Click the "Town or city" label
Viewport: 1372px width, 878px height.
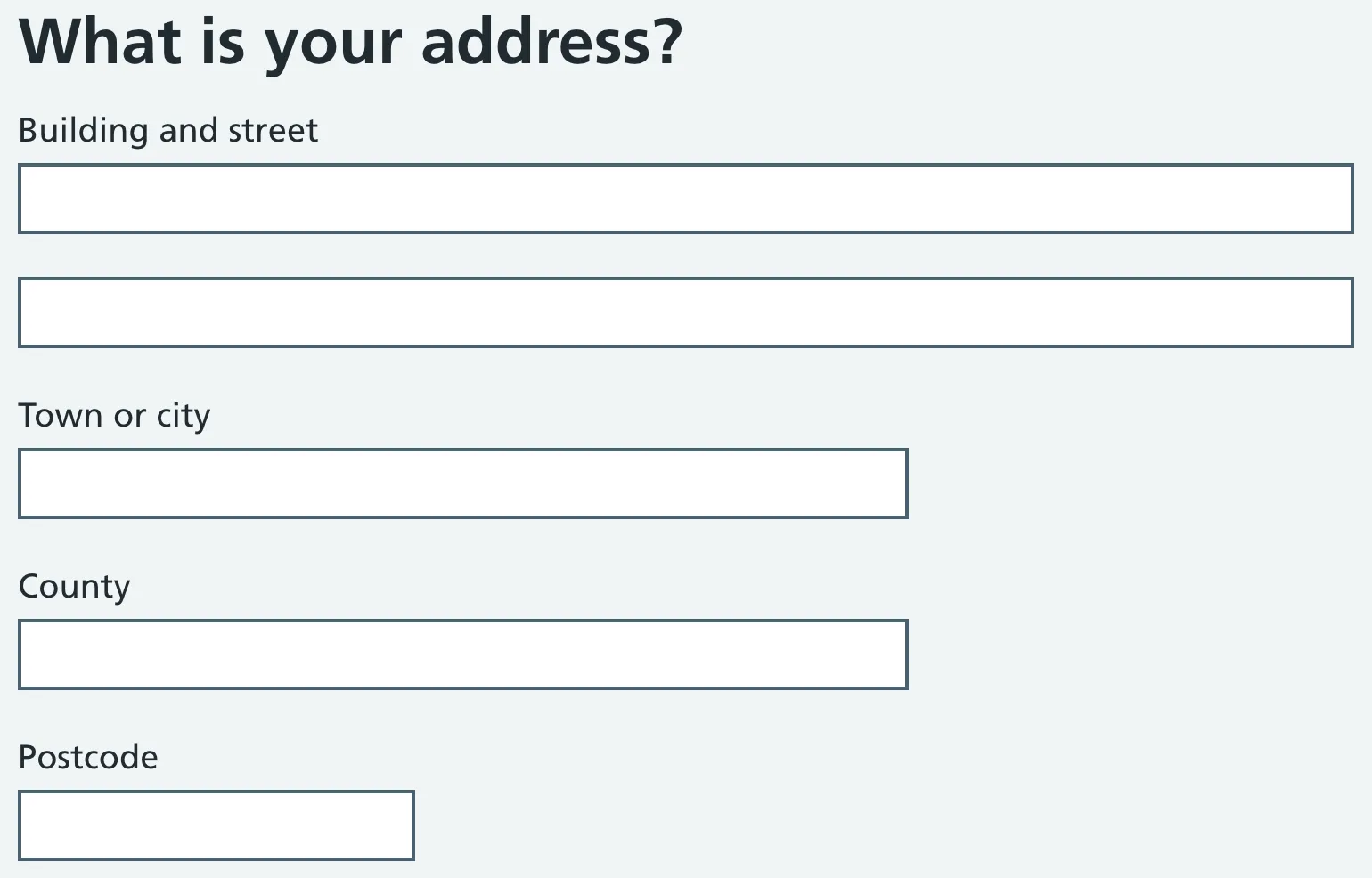pos(114,415)
